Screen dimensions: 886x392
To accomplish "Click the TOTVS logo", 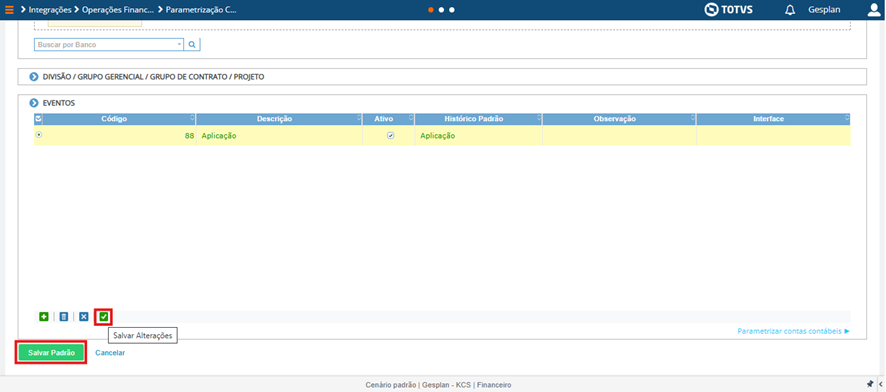I will coord(728,10).
